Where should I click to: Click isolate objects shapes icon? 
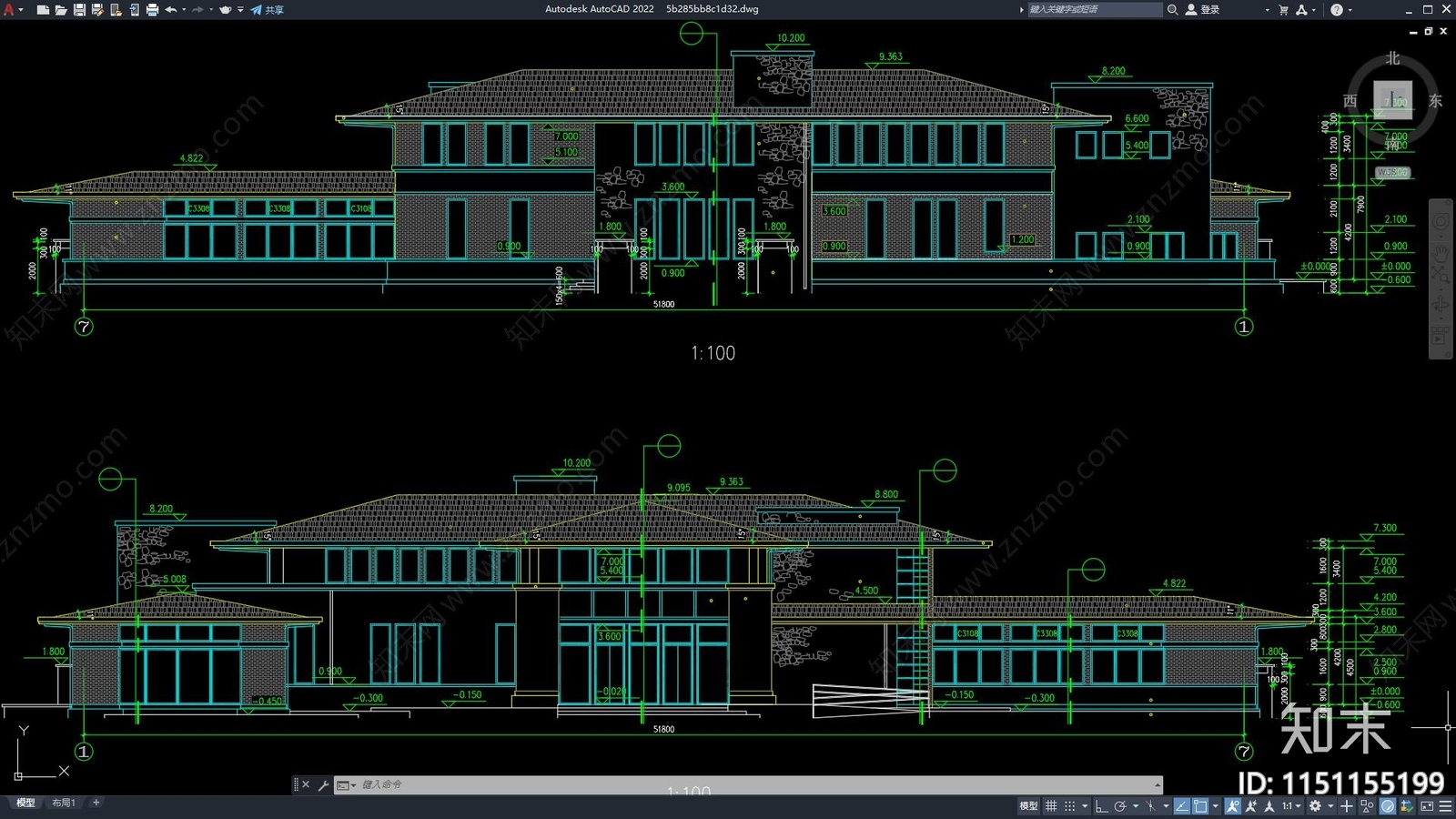[1367, 805]
